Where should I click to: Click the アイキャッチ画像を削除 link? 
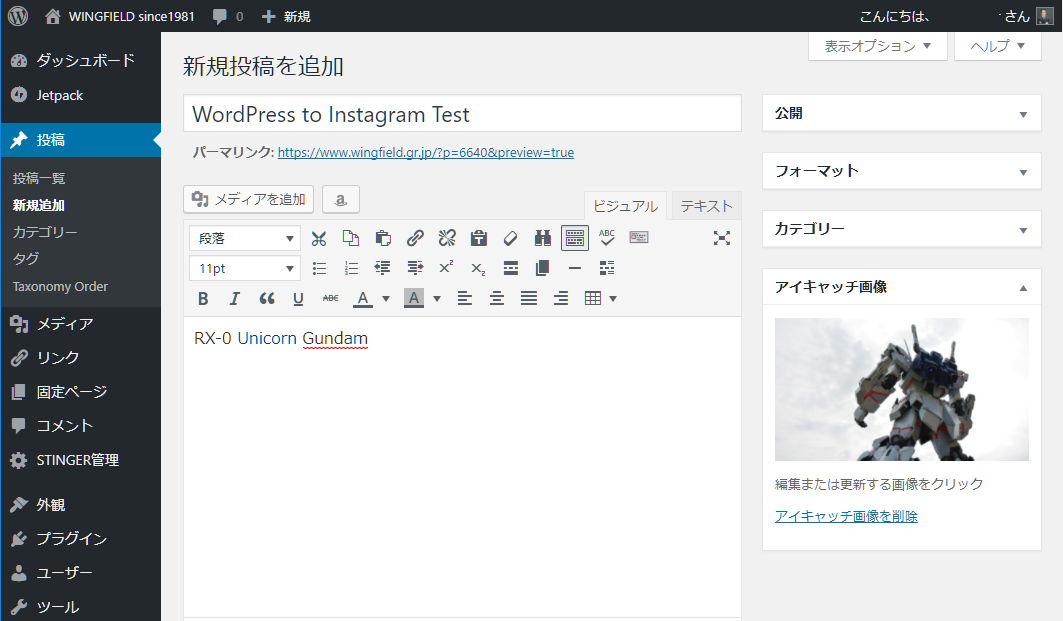tap(846, 516)
